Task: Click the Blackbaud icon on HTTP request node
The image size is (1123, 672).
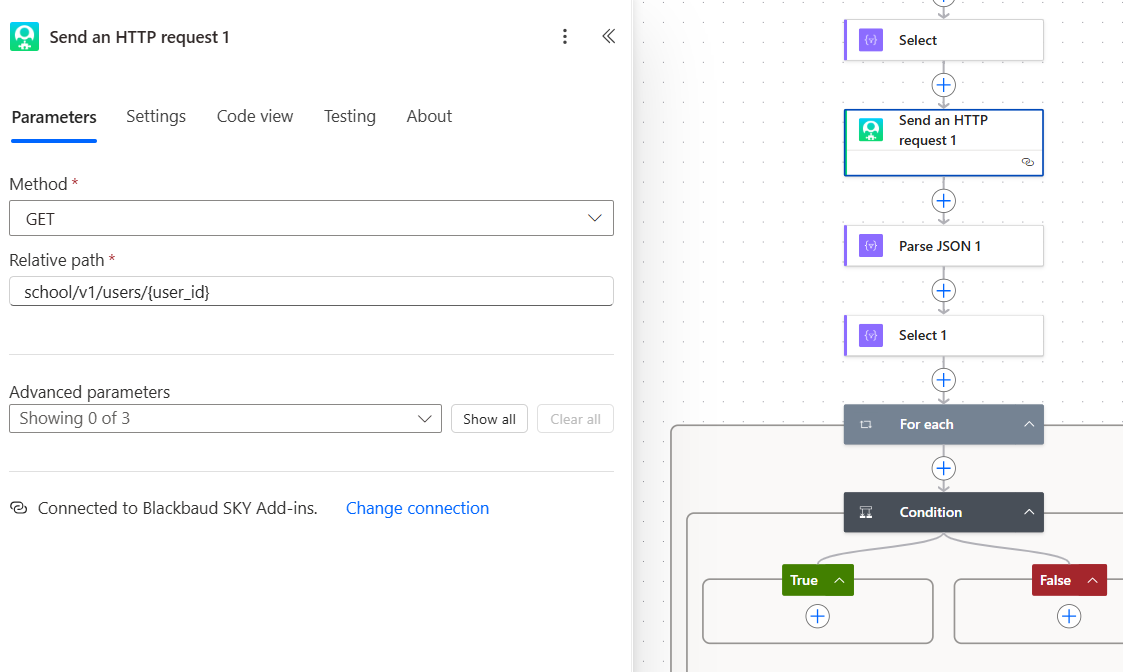Action: coord(871,130)
